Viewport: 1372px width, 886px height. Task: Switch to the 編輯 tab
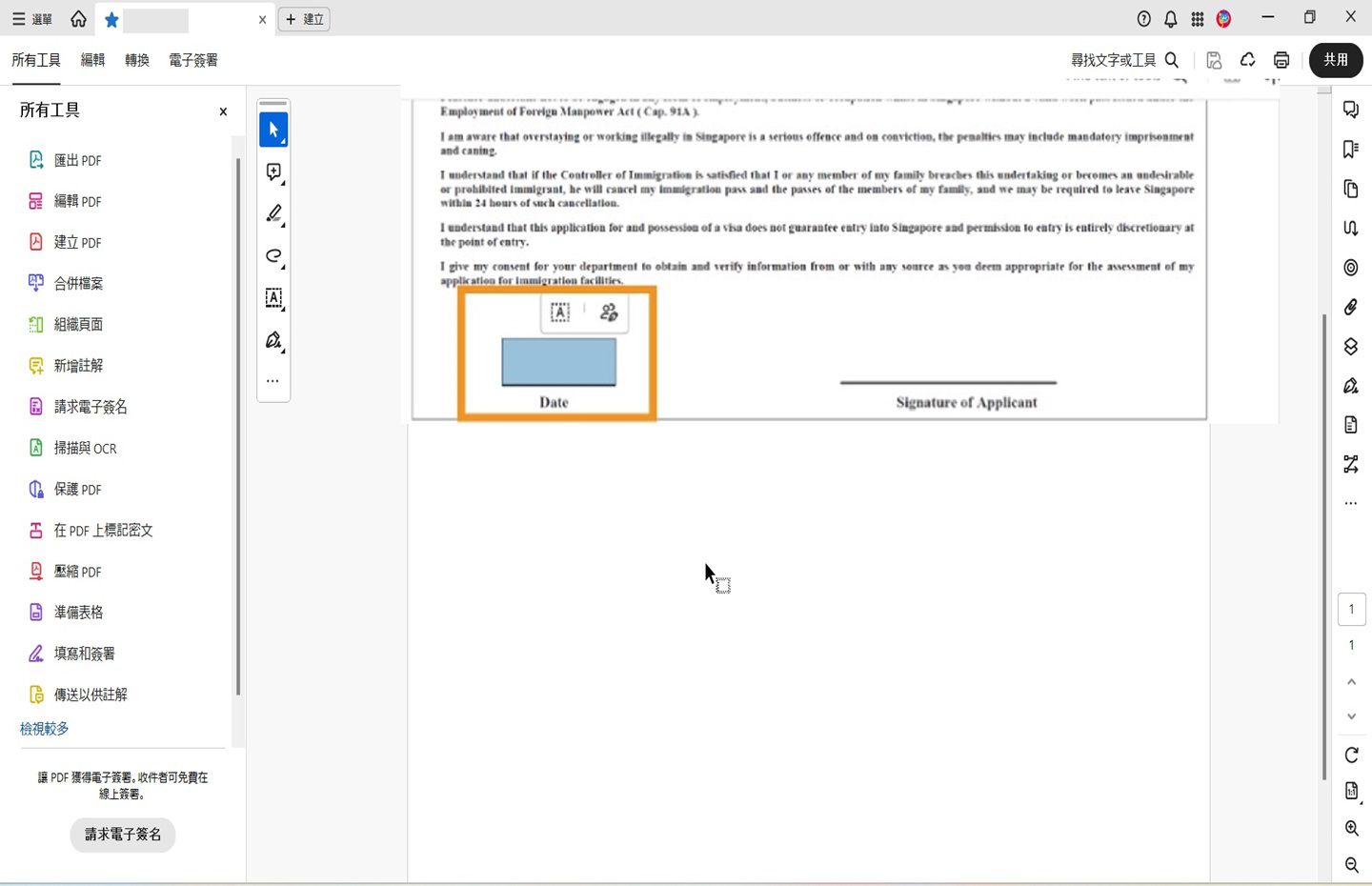coord(92,60)
